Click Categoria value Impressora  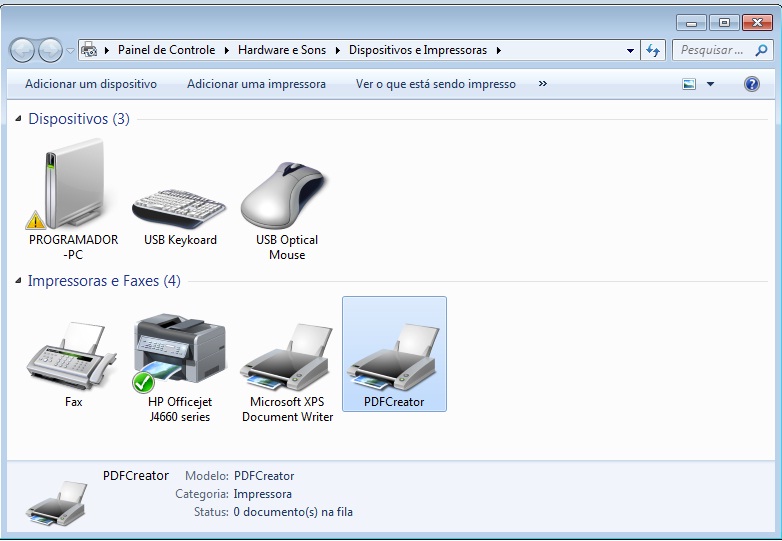coord(262,494)
